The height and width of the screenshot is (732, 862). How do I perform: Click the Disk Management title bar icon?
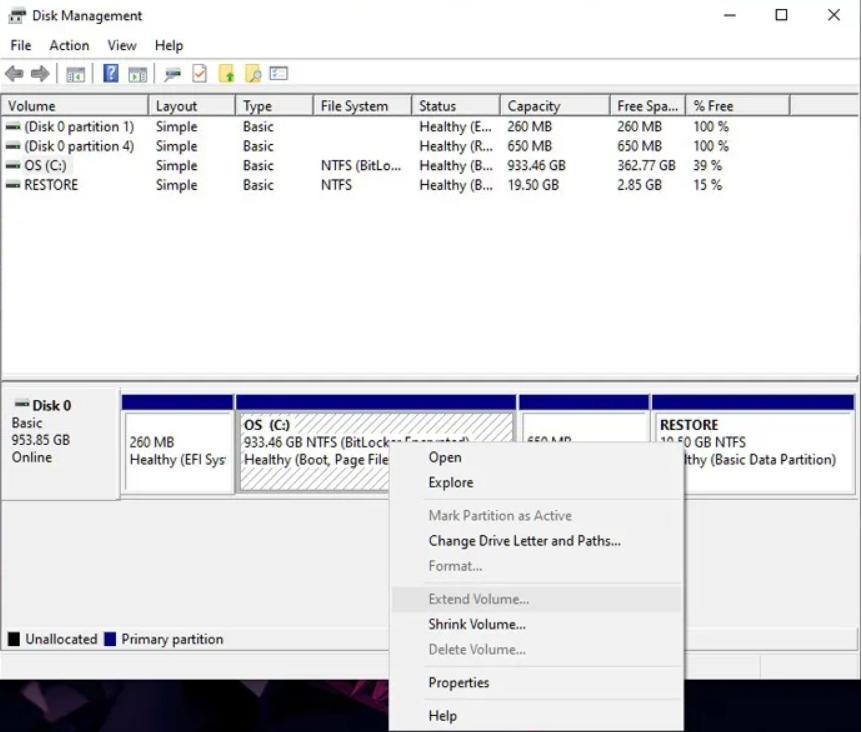pyautogui.click(x=16, y=16)
